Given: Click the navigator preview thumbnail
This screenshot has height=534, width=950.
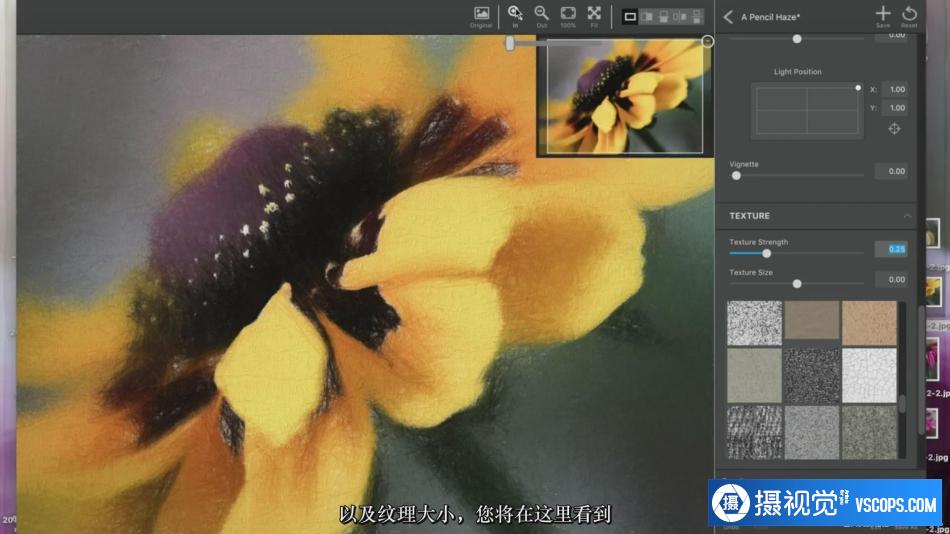Looking at the screenshot, I should tap(625, 96).
